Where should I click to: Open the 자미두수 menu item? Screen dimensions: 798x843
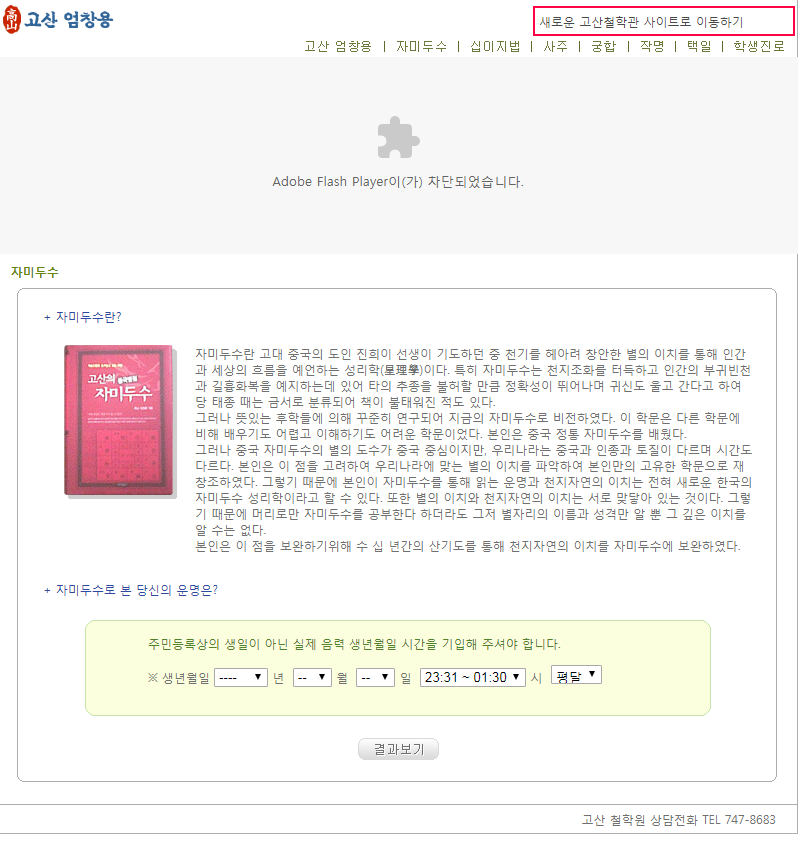tap(422, 46)
